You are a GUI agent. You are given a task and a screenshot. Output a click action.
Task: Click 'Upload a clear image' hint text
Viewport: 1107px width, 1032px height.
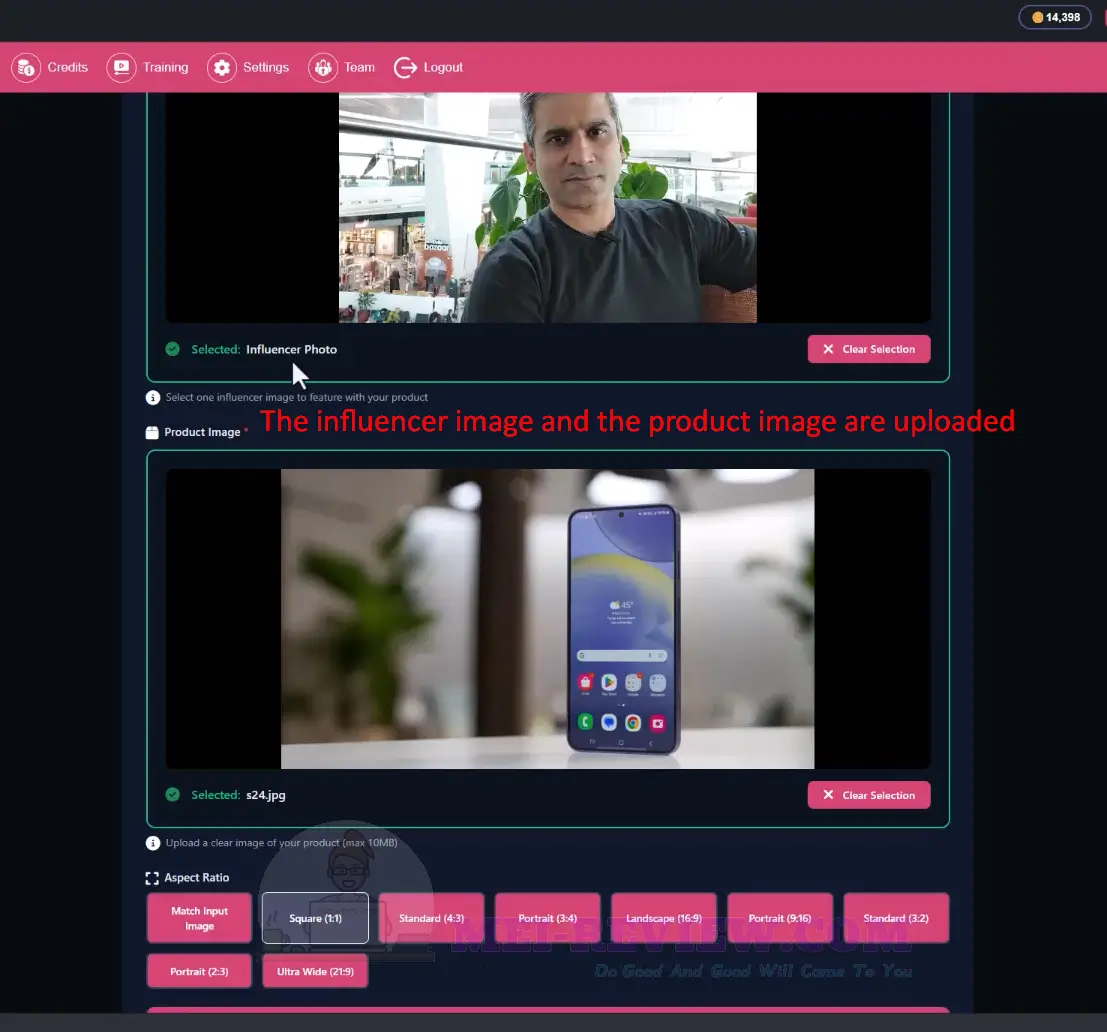point(282,843)
